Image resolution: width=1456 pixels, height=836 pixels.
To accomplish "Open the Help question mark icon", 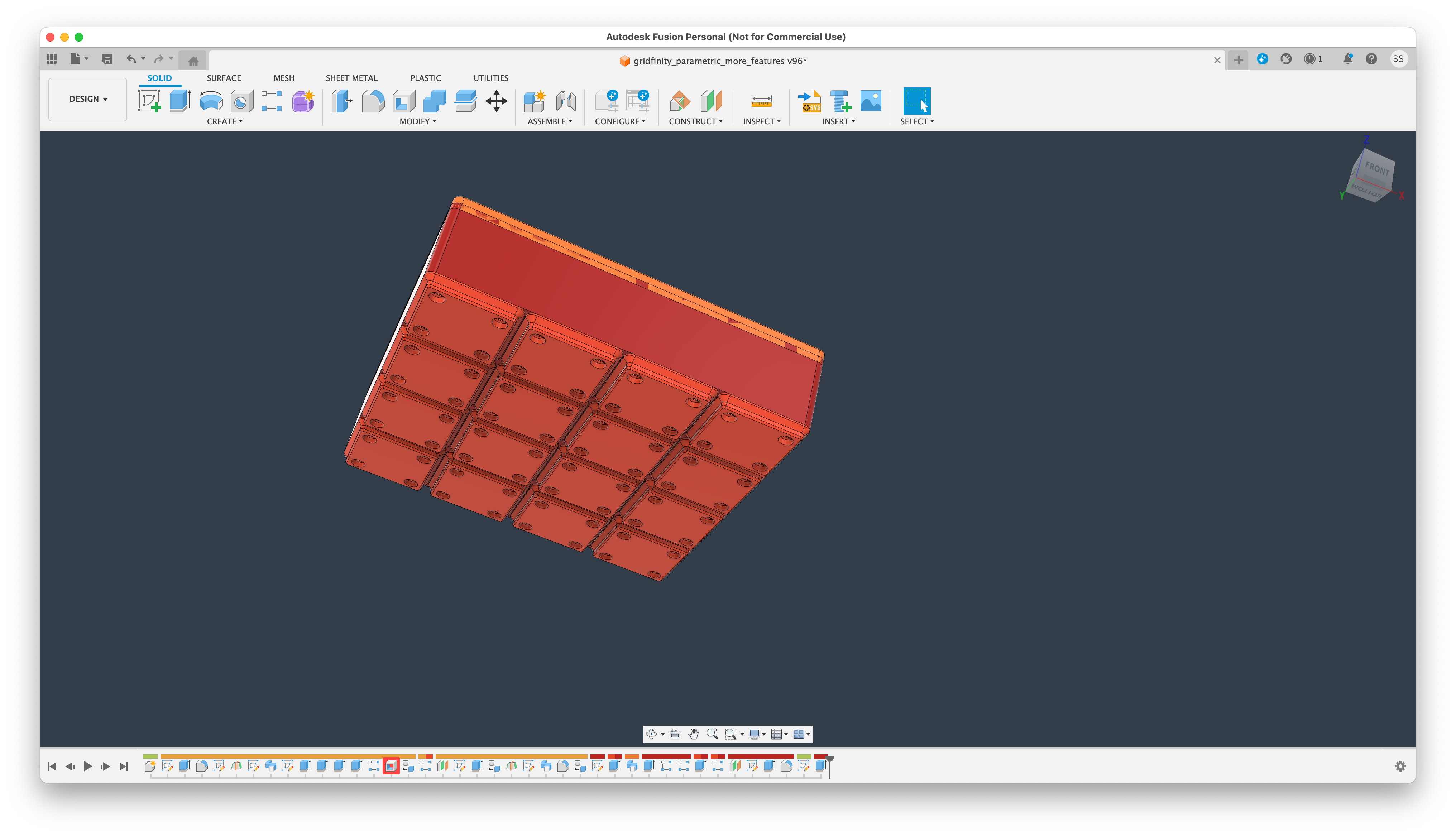I will [1371, 59].
